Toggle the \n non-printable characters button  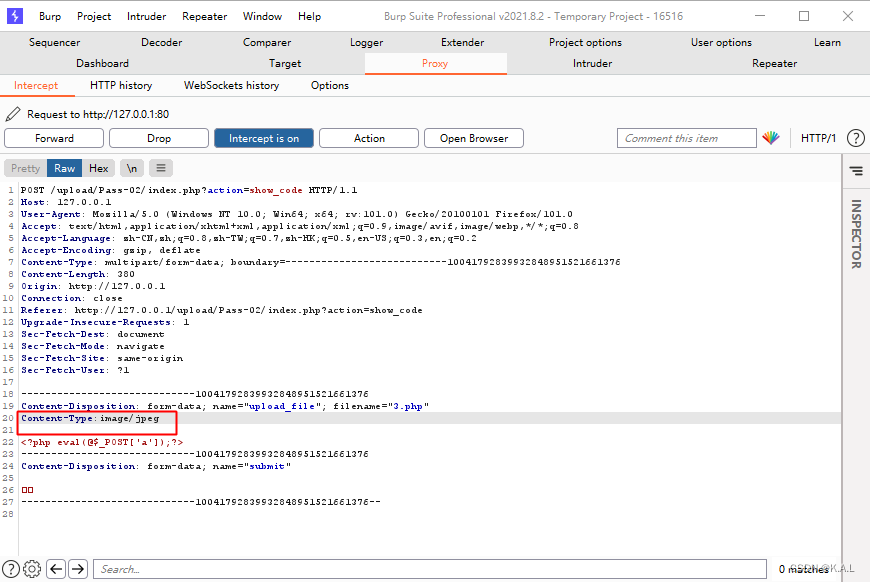pos(131,168)
